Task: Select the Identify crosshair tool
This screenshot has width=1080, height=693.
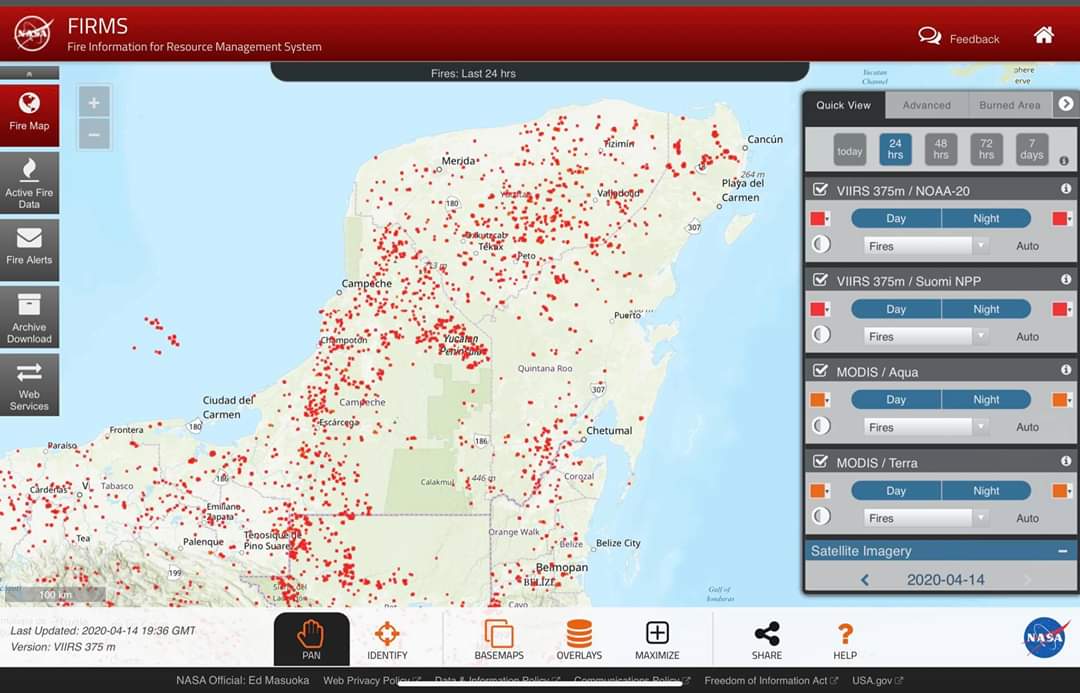Action: (387, 639)
